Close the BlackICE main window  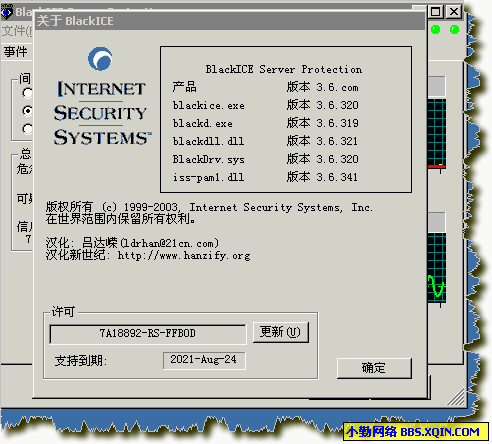pyautogui.click(x=454, y=12)
